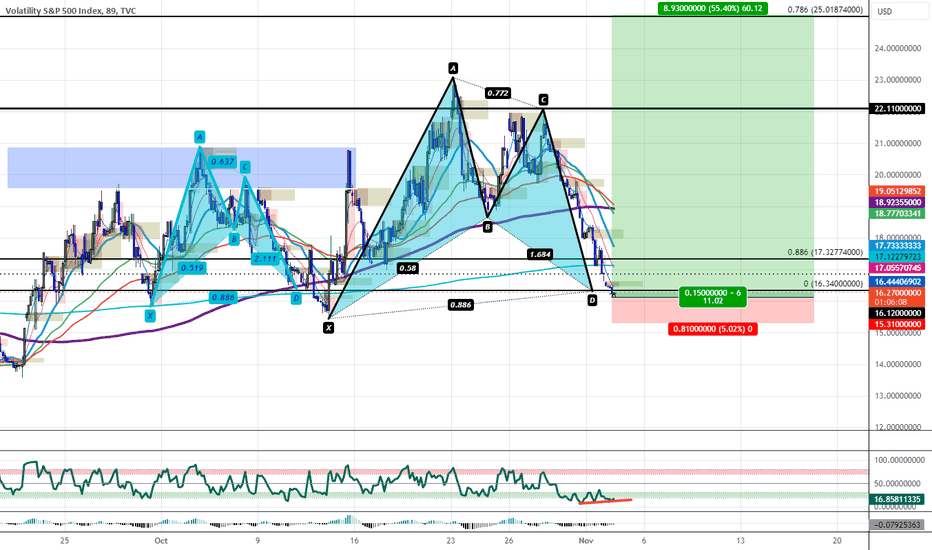Click the red 19.05129852 price tag

[898, 191]
